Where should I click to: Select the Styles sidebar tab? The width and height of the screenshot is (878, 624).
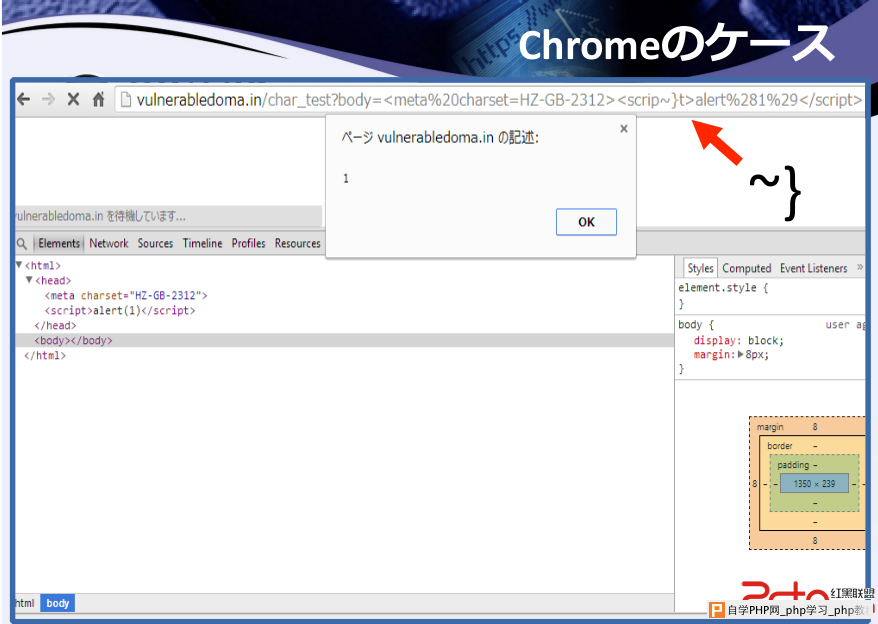pyautogui.click(x=700, y=268)
